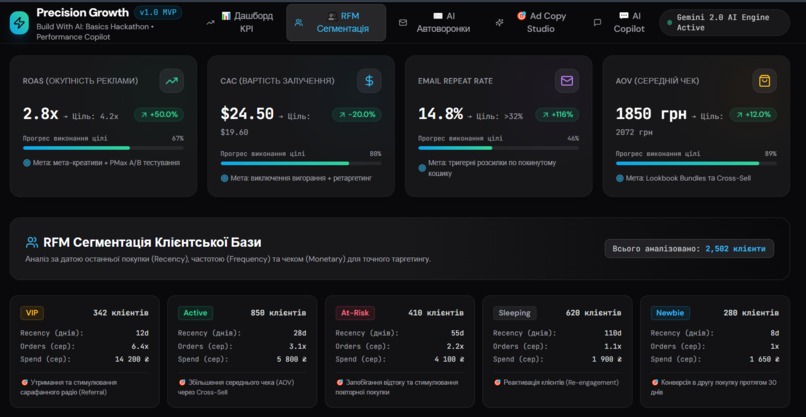Screen dimensions: 806x417
Task: Click the Email Repeat Rate progress bar
Action: 498,148
